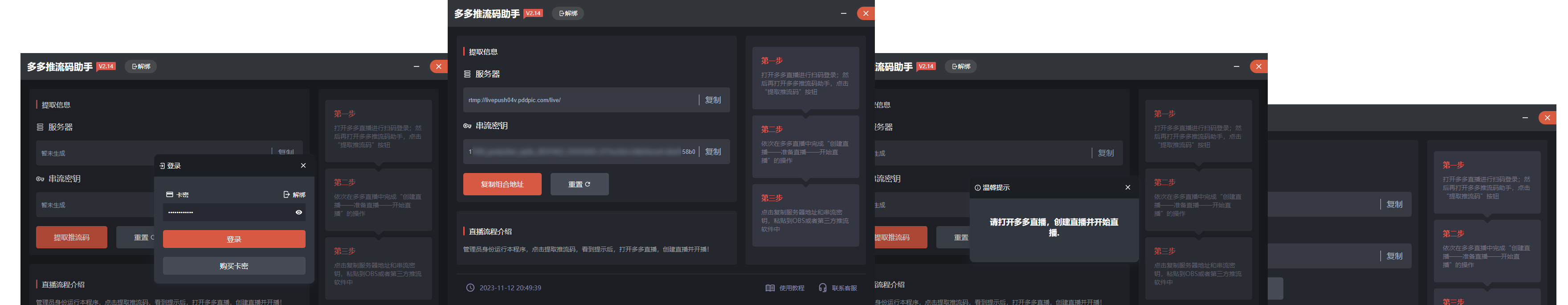Click login arrow icon in 登录 dialog title
Screen dimensions: 1568x305
pos(162,165)
